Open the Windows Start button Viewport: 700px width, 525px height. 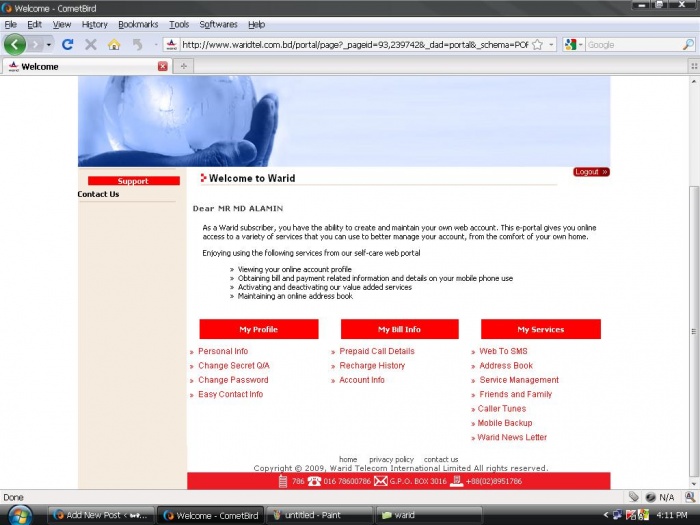click(20, 515)
